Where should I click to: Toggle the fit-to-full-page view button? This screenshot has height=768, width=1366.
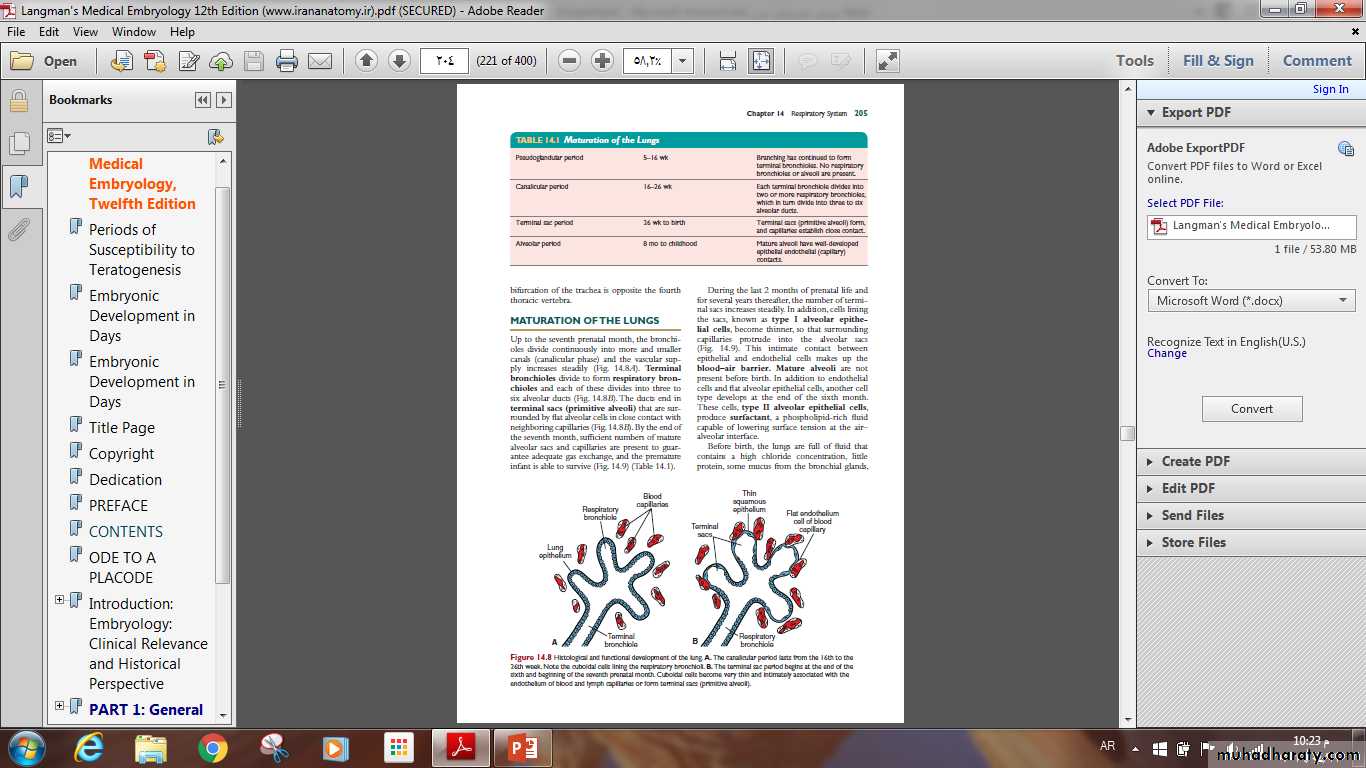[x=761, y=61]
